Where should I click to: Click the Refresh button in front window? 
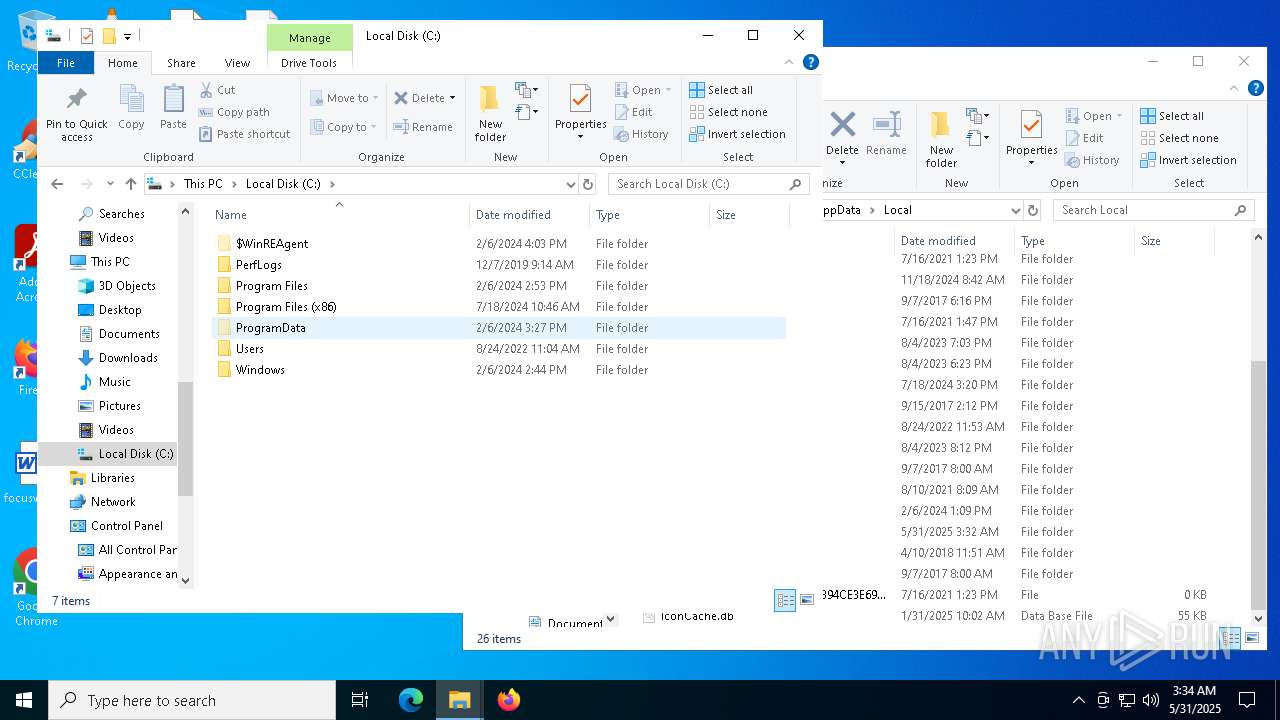[588, 184]
